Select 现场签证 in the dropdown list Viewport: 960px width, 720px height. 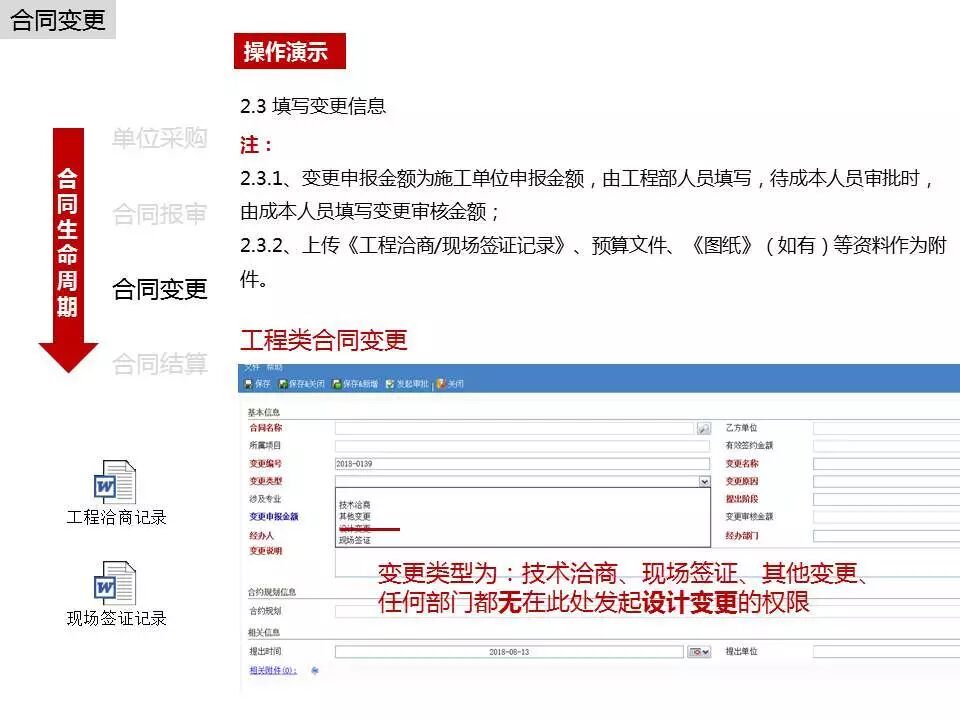point(354,540)
